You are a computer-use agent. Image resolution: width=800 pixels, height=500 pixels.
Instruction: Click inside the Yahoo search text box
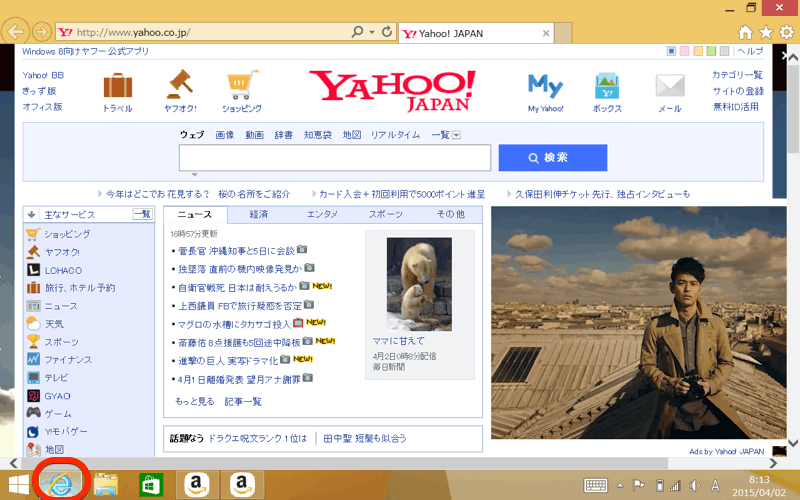pyautogui.click(x=334, y=158)
